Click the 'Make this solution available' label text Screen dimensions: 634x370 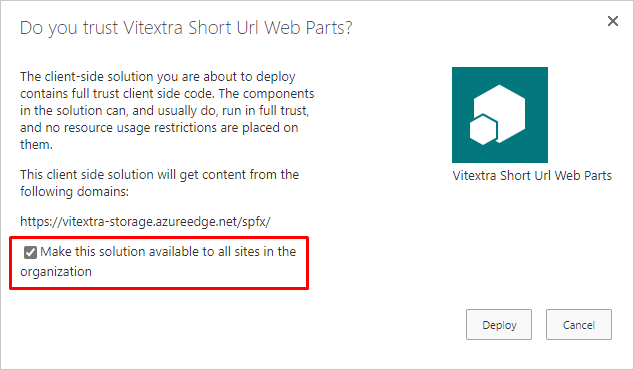[x=168, y=252]
